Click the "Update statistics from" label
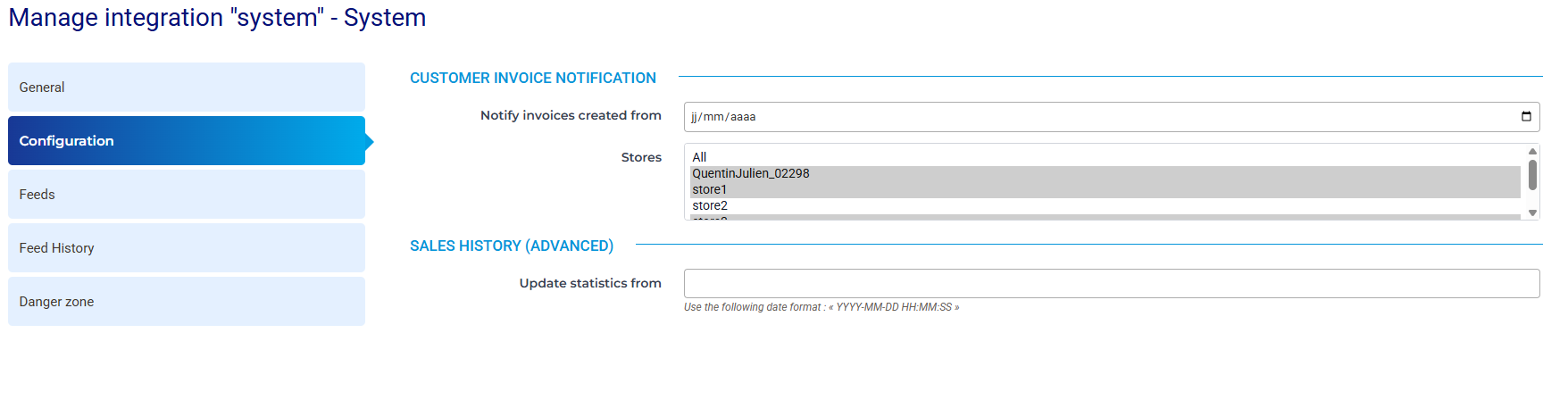Screen dimensions: 1568x400 click(590, 283)
